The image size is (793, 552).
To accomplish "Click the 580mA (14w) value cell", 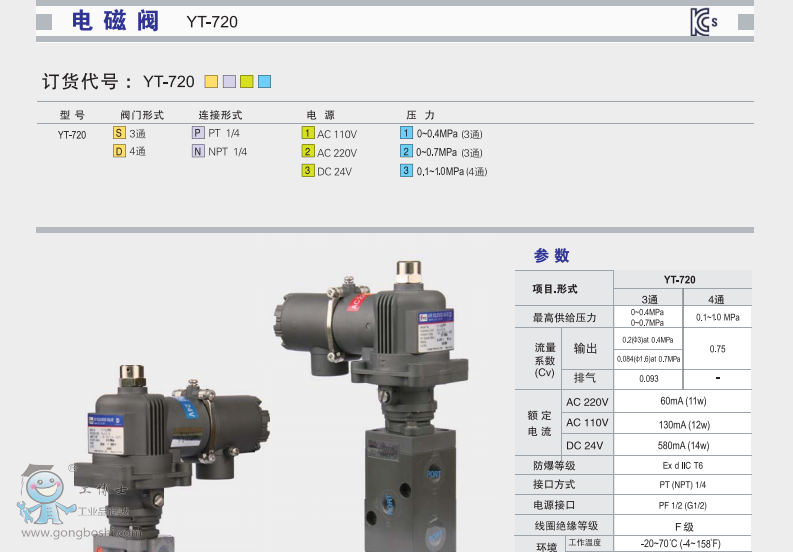I will point(683,445).
